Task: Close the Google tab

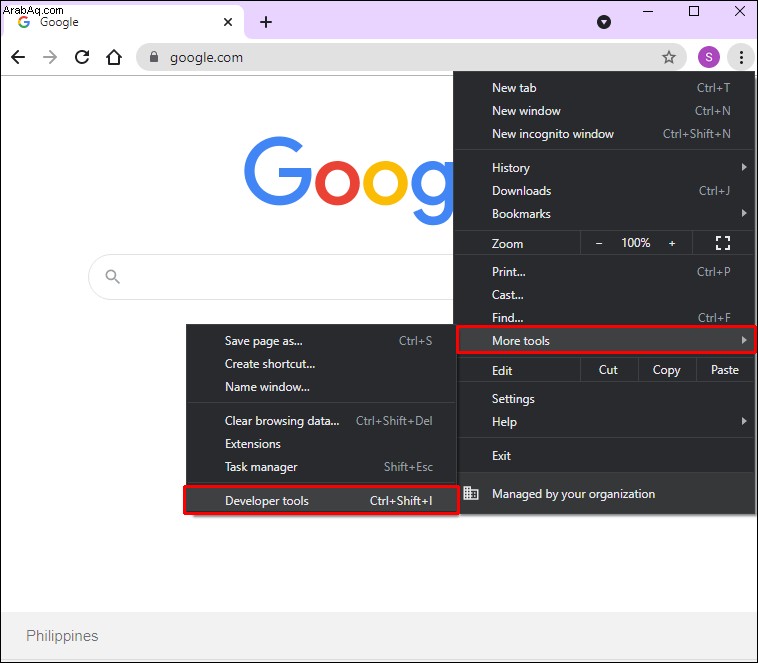Action: (x=228, y=22)
